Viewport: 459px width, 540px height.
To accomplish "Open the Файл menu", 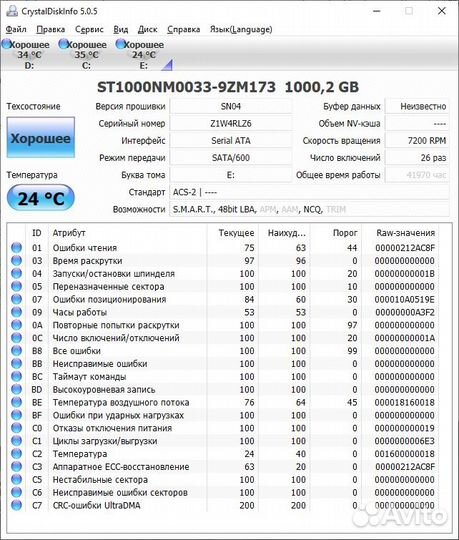I will click(16, 29).
